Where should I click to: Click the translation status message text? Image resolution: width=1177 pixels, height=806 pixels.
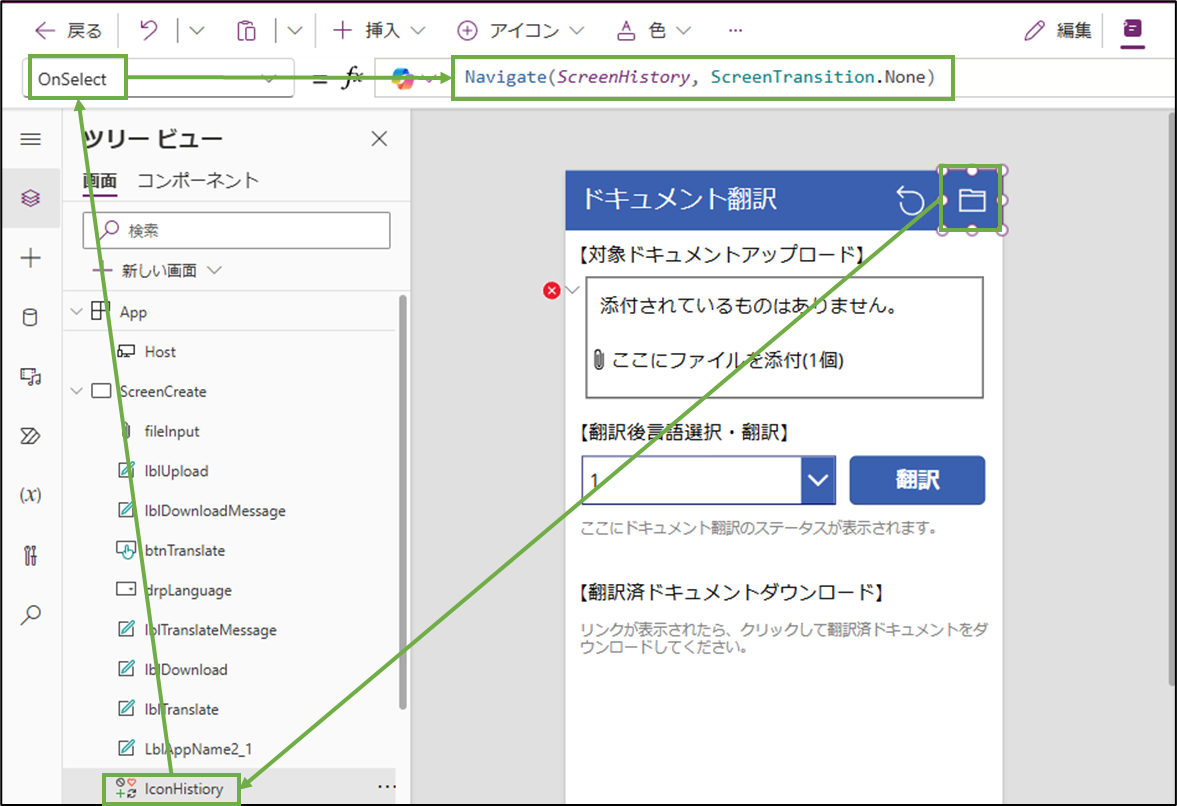[760, 528]
